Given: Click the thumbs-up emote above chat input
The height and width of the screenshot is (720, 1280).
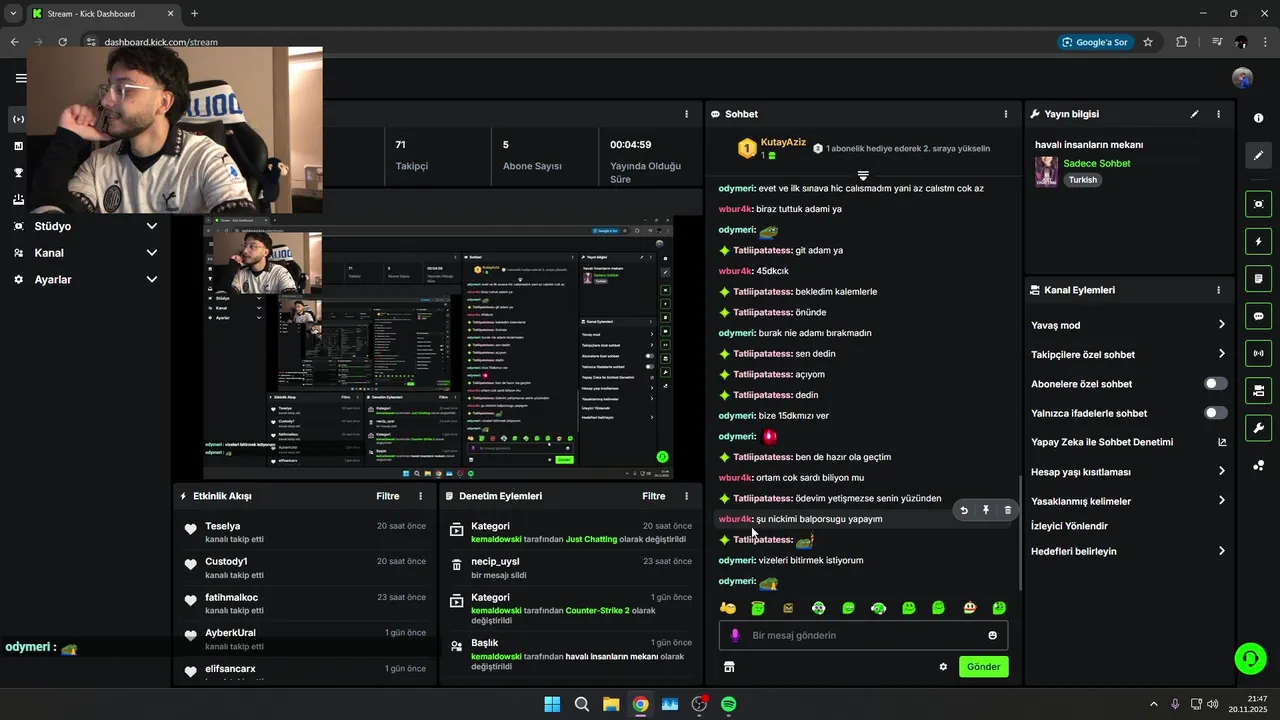Looking at the screenshot, I should point(728,608).
